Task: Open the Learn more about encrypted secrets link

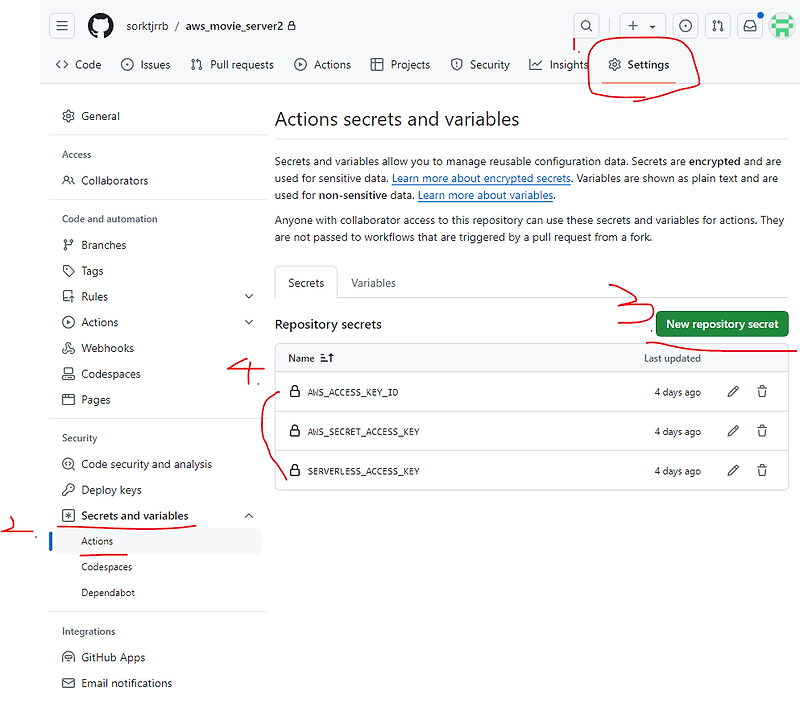Action: click(481, 178)
